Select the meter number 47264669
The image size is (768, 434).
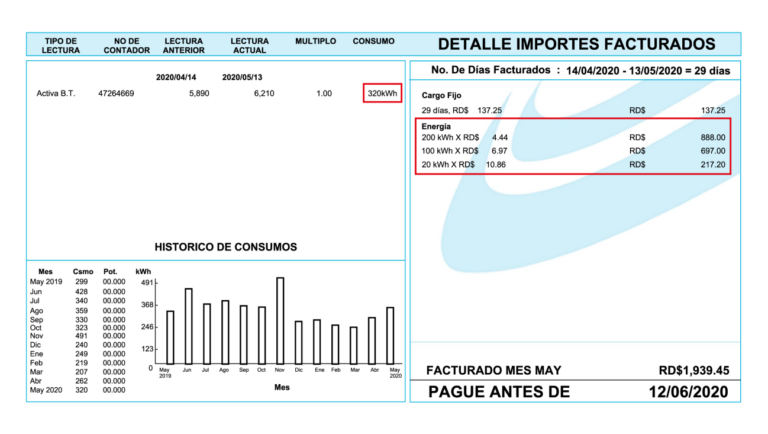point(116,93)
